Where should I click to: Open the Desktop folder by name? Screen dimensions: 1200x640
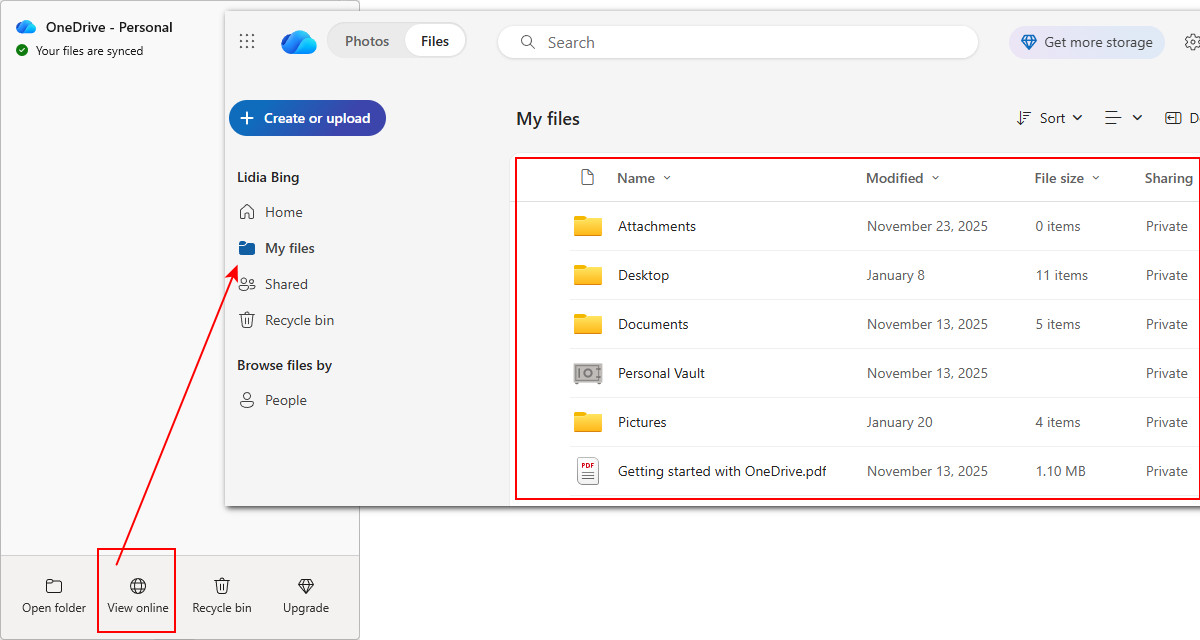(643, 275)
